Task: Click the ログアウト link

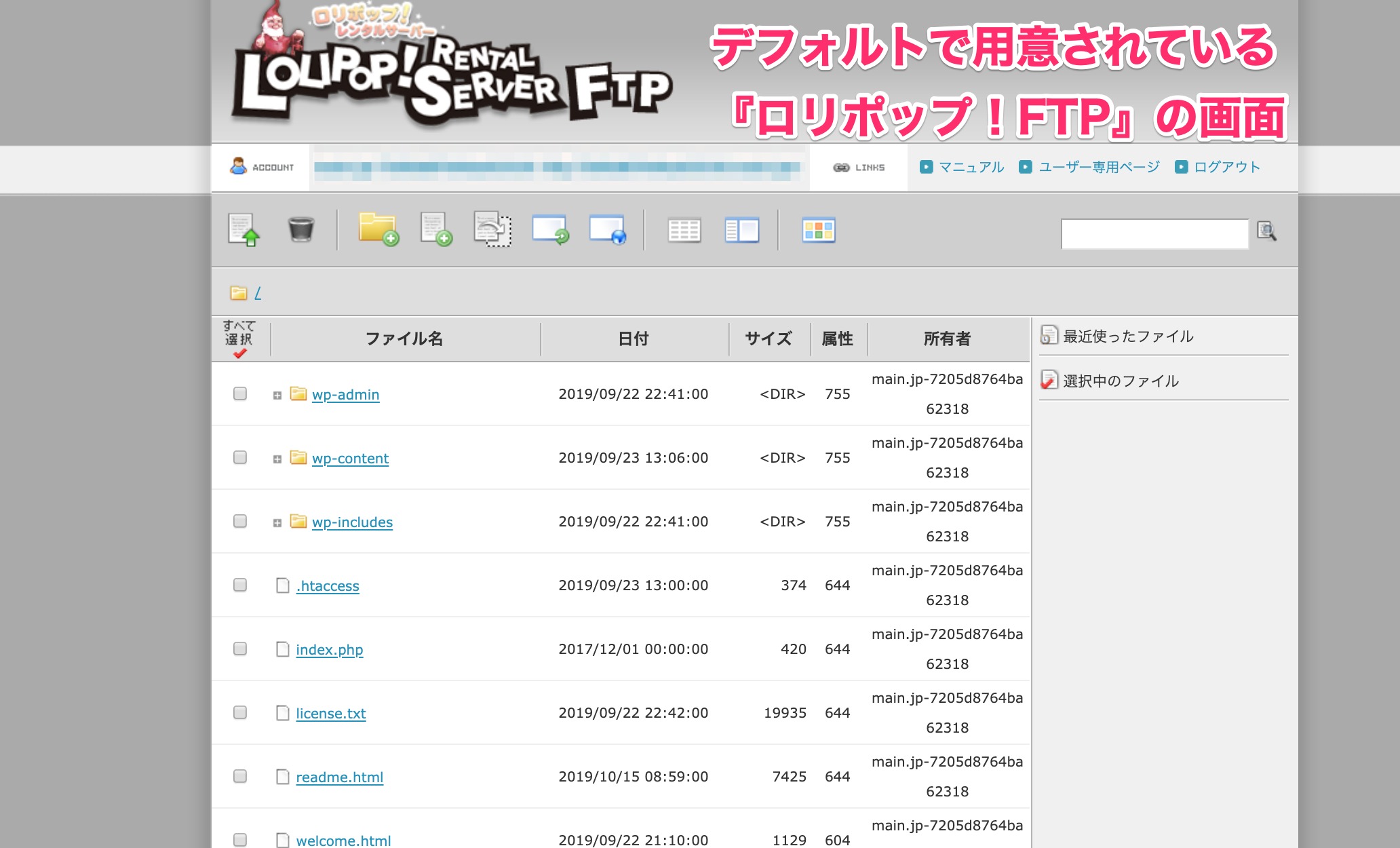Action: click(x=1226, y=167)
